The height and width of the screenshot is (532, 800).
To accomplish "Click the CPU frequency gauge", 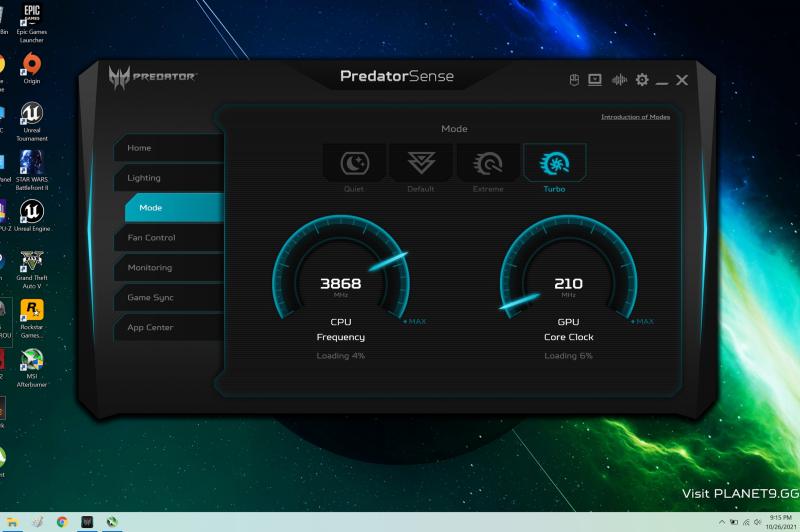I will (341, 268).
